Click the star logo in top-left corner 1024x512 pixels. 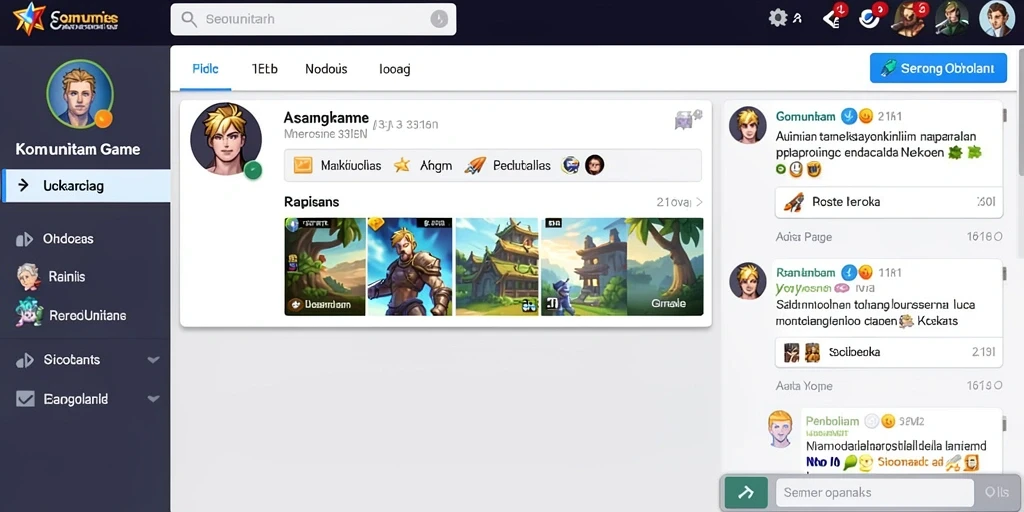click(29, 18)
